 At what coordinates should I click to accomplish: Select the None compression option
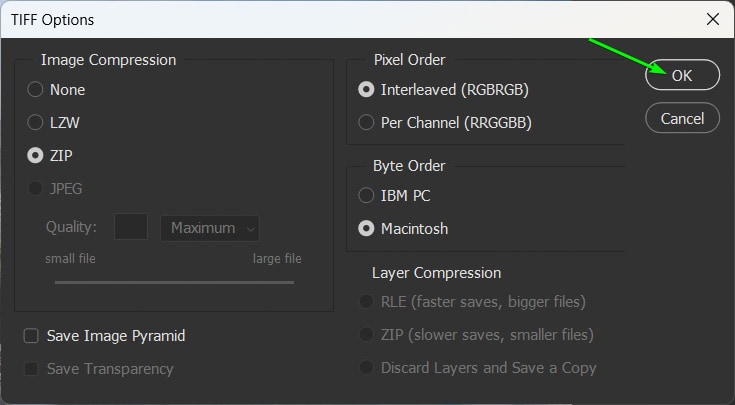pos(36,90)
